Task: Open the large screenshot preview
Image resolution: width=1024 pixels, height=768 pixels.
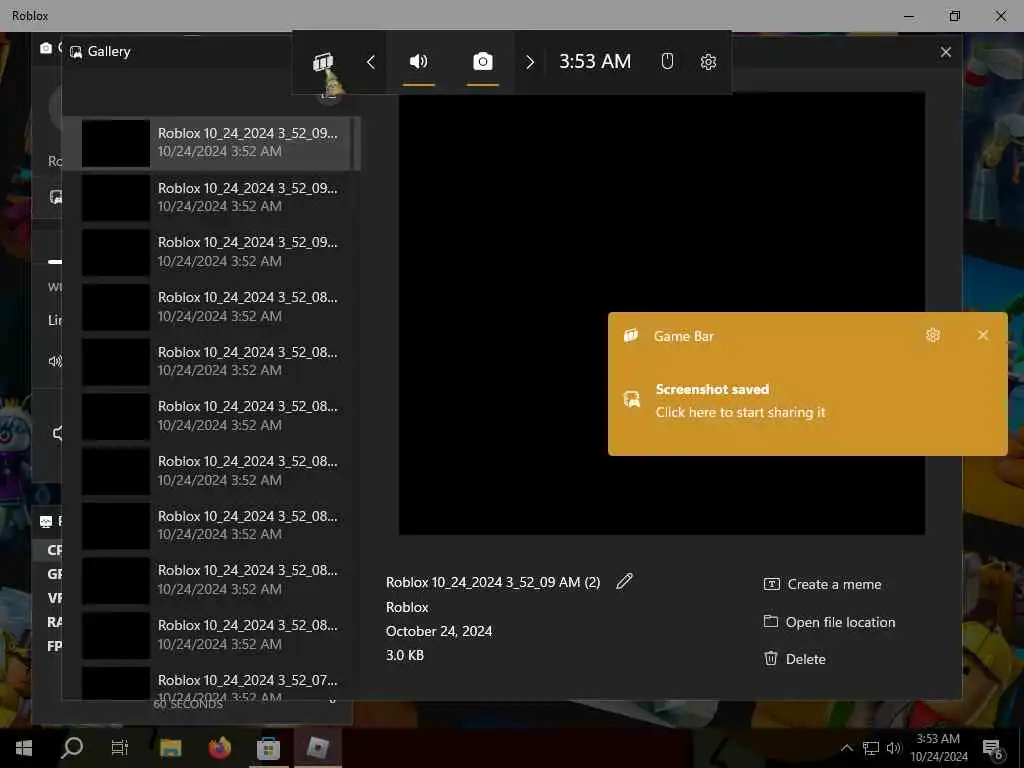Action: [x=662, y=313]
